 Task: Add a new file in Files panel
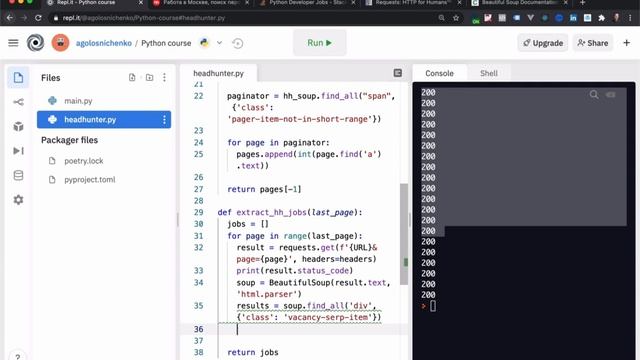click(x=132, y=78)
